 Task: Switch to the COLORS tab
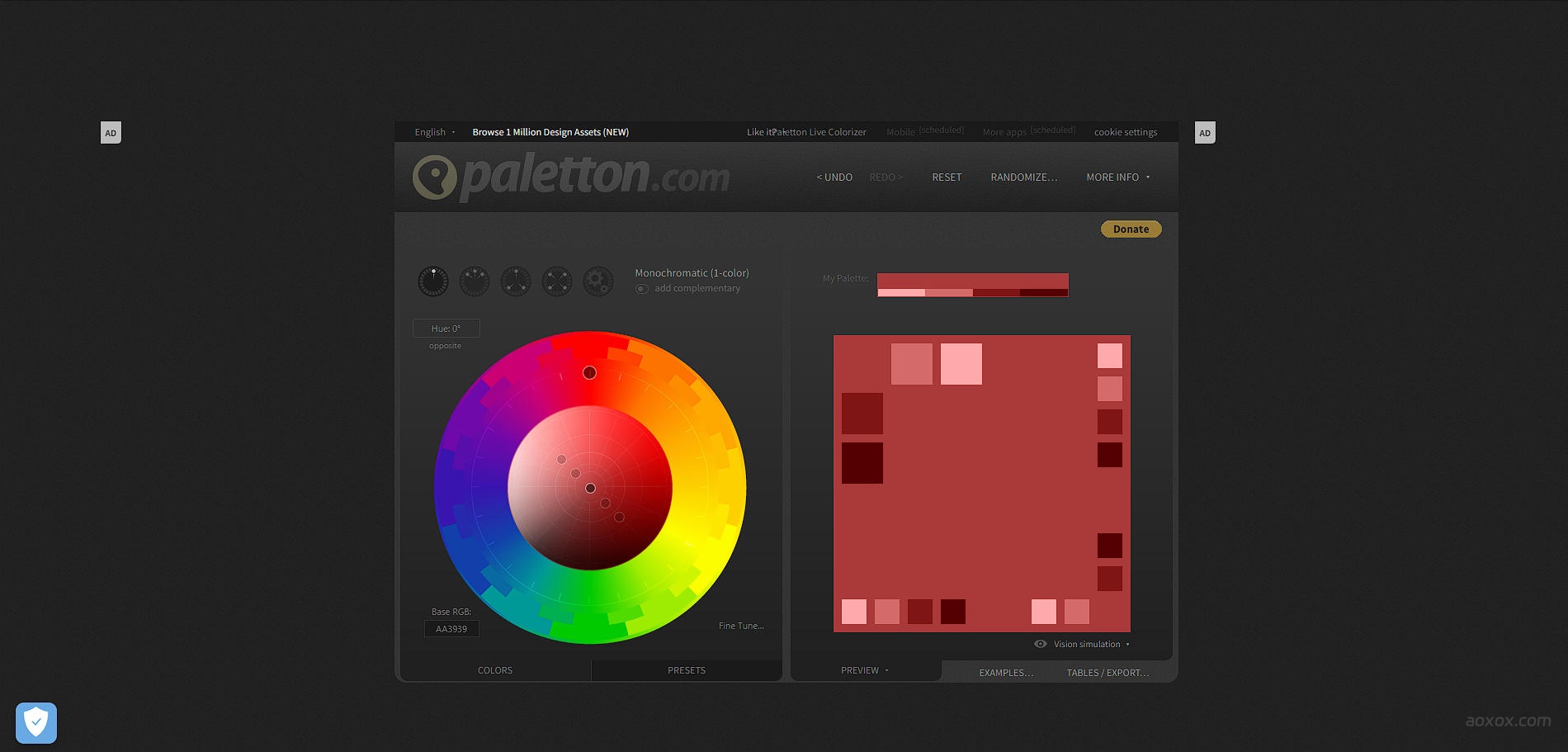coord(495,670)
